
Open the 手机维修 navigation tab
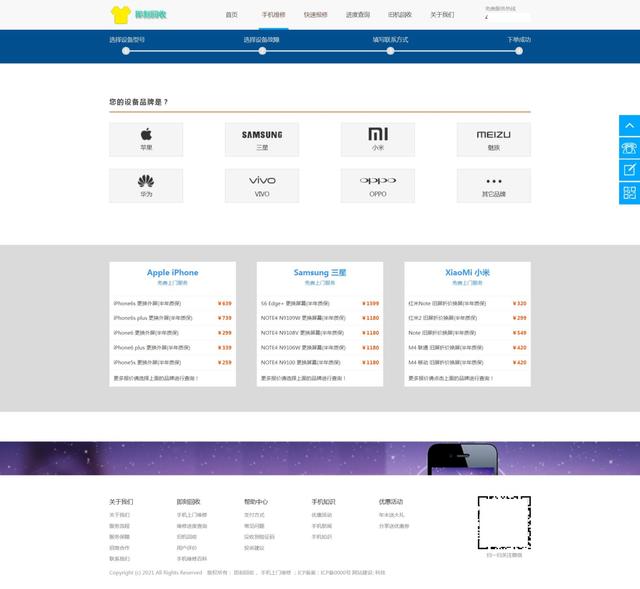pyautogui.click(x=273, y=15)
